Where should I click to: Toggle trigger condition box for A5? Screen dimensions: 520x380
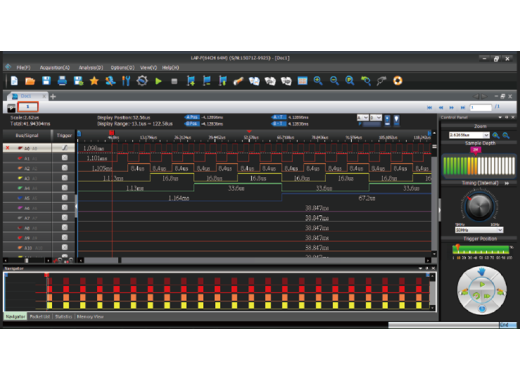click(65, 198)
